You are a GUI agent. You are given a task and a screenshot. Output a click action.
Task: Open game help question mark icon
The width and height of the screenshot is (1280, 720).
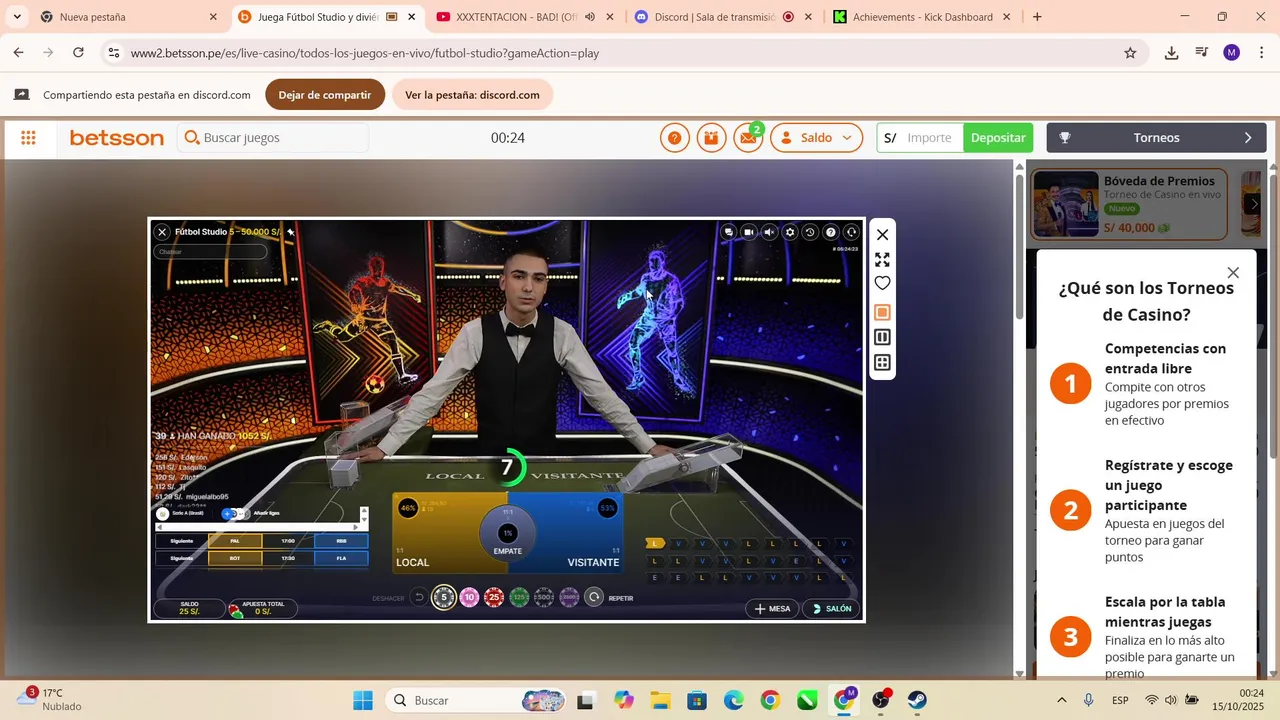[x=831, y=232]
